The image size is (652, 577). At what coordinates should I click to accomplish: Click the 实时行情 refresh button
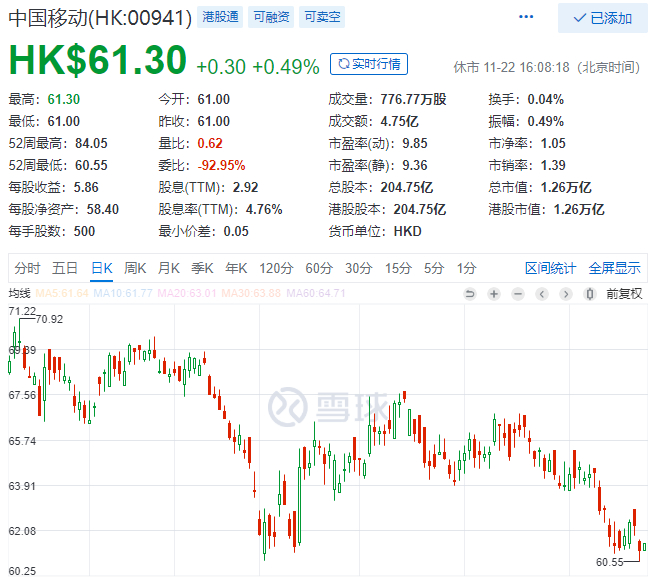369,64
